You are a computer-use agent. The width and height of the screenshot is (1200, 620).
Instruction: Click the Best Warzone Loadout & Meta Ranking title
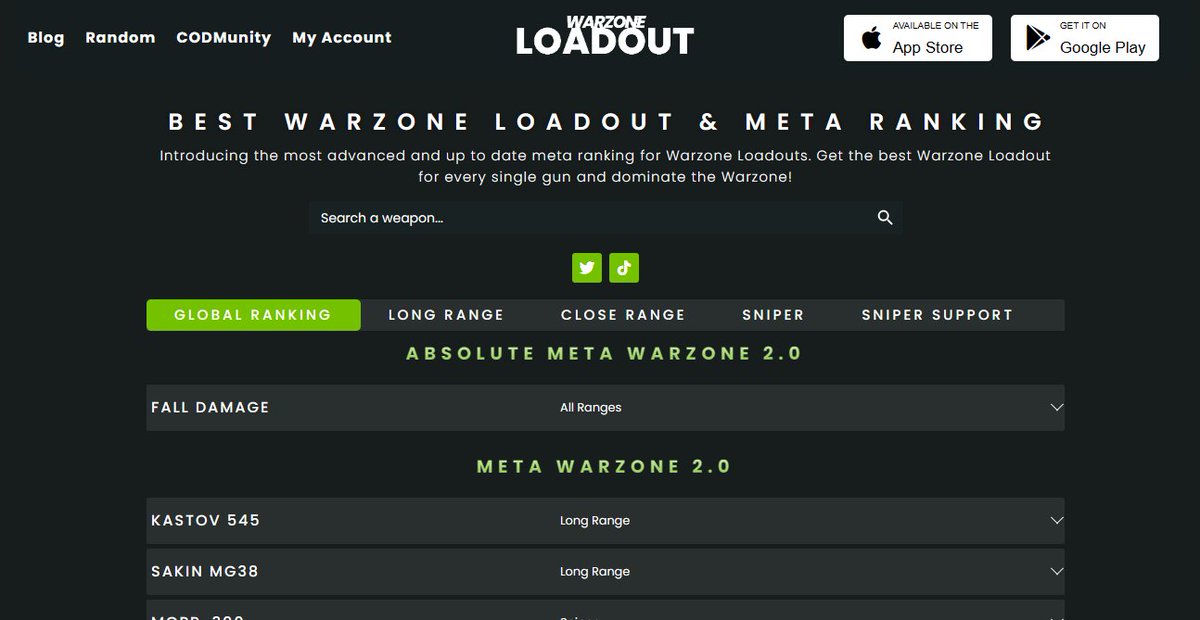606,122
